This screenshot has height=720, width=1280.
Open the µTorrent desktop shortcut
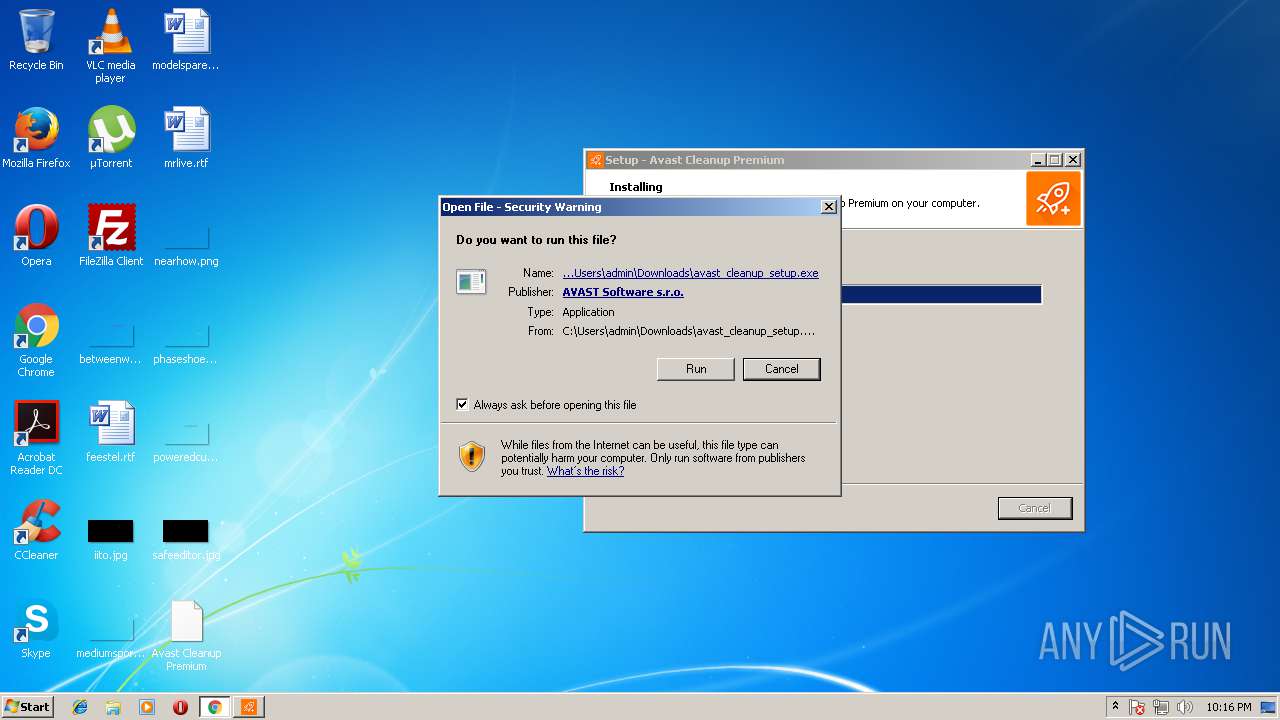coord(110,138)
